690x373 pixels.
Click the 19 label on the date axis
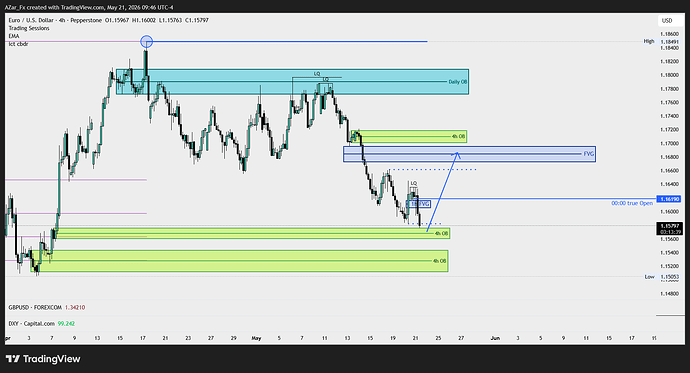pyautogui.click(x=393, y=338)
